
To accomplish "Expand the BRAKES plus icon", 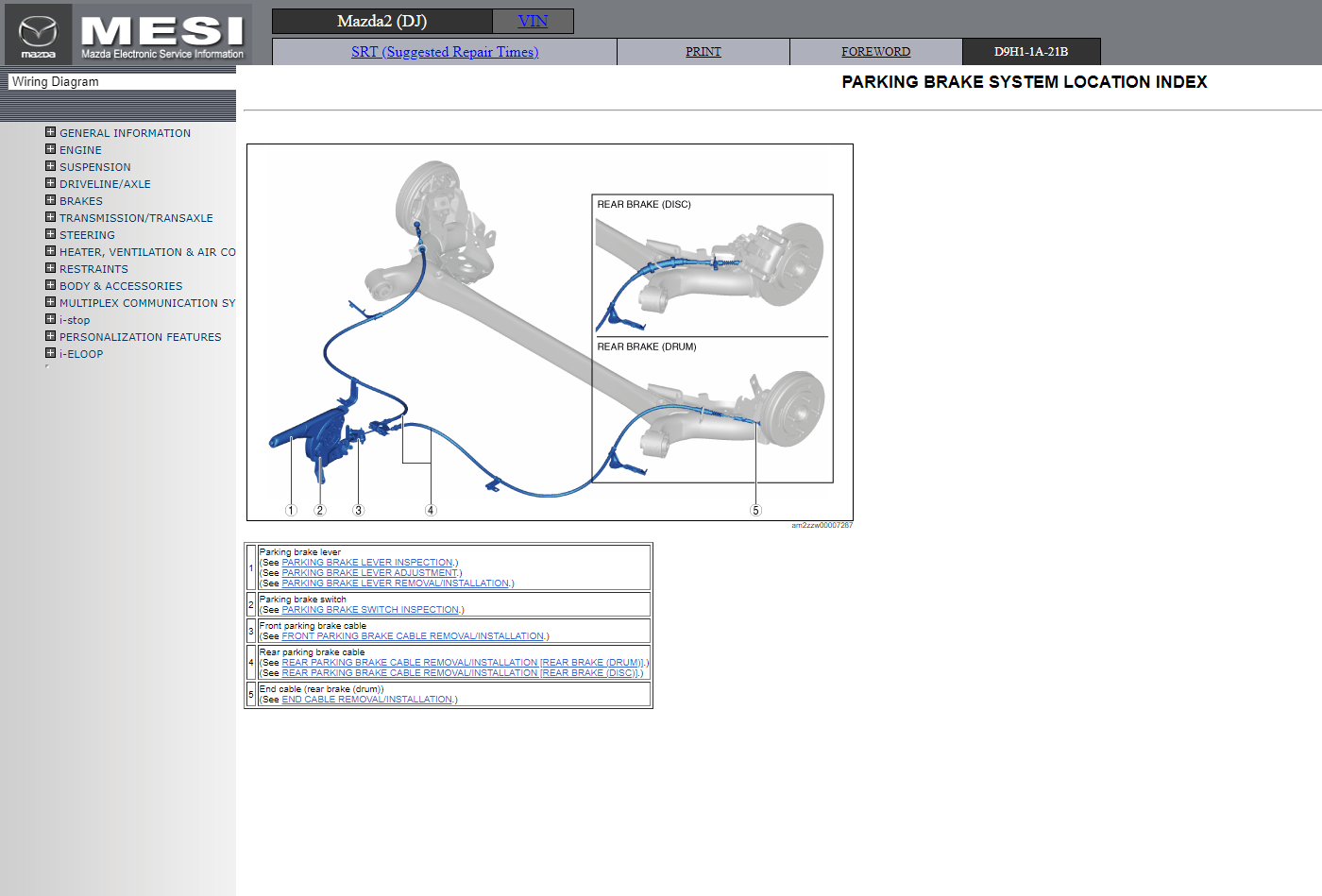I will 51,200.
